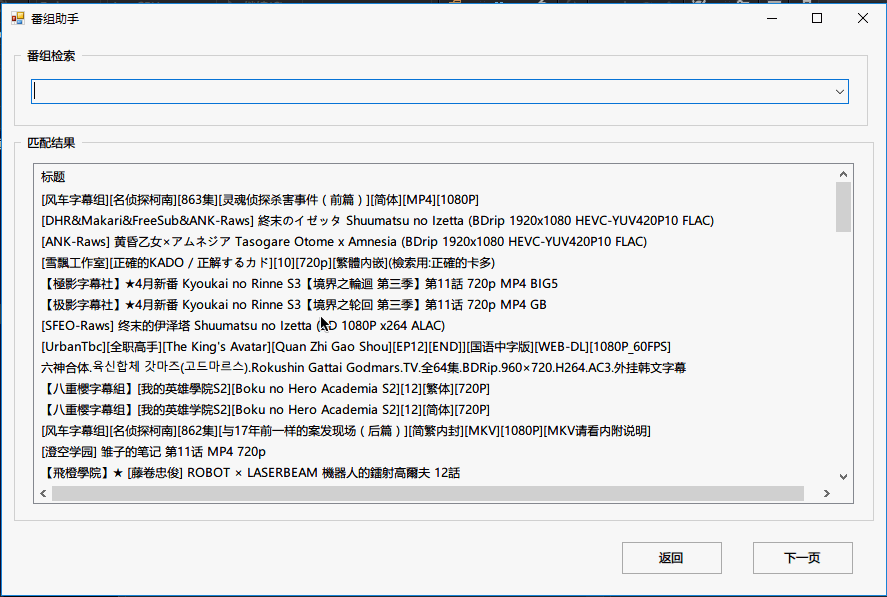This screenshot has width=887, height=597.
Task: Click the vertical scrollbar up arrow
Action: click(841, 173)
